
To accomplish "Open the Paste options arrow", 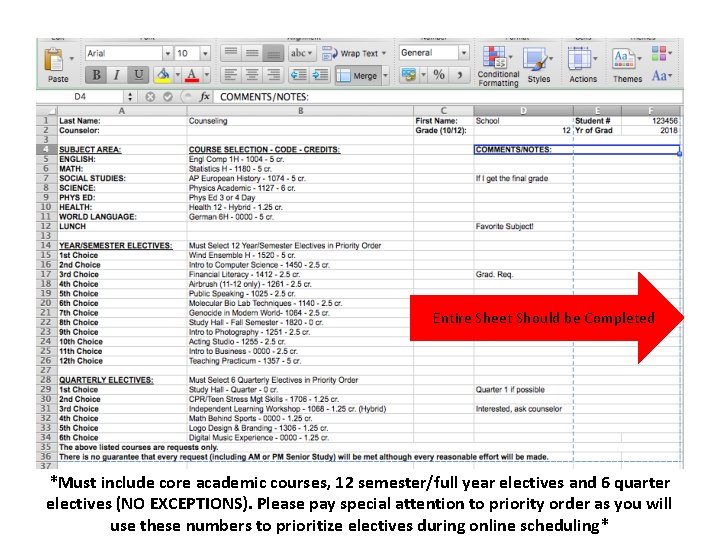I will pos(72,59).
